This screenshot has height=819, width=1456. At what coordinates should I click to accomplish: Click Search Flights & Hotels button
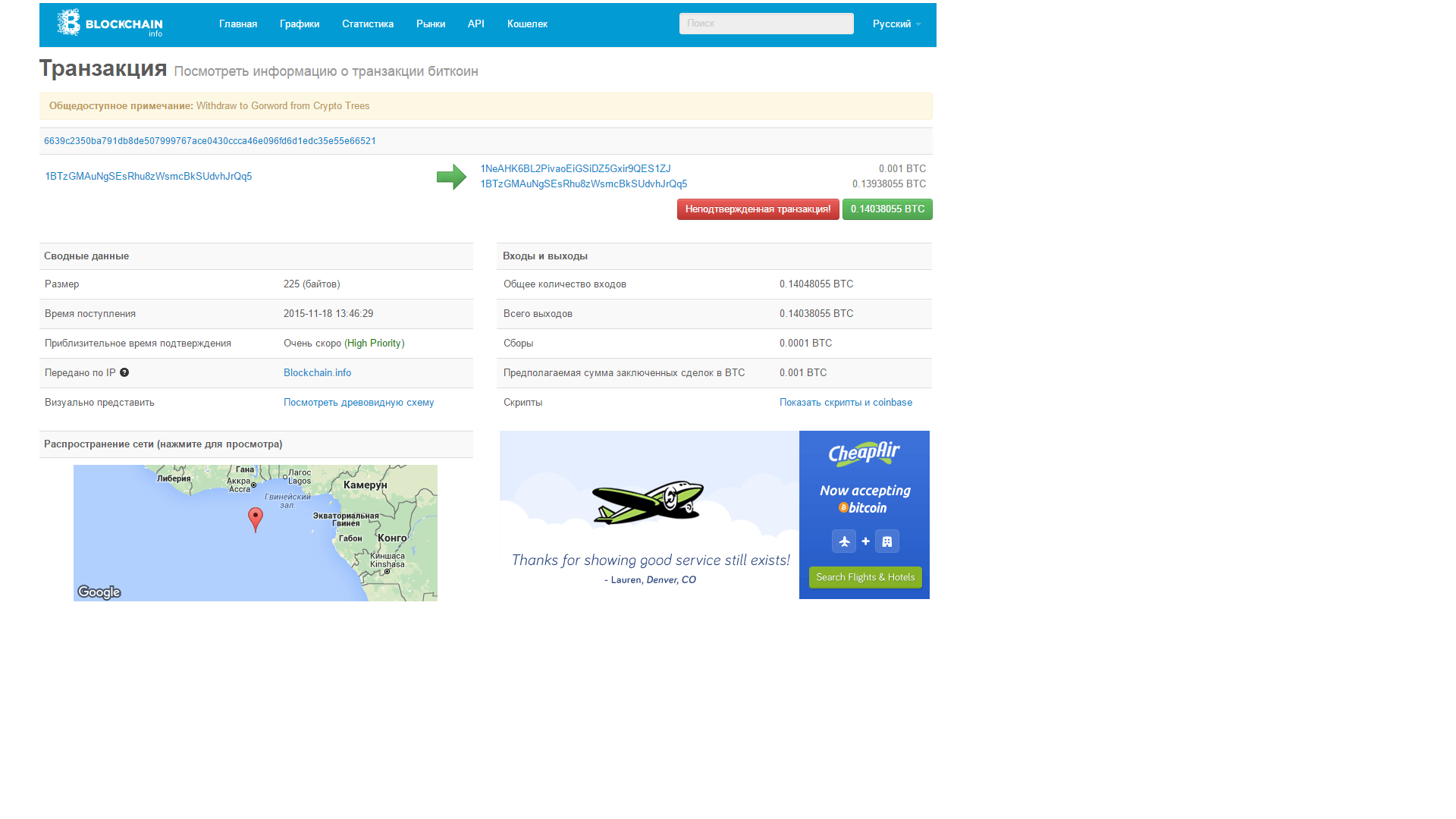point(865,577)
